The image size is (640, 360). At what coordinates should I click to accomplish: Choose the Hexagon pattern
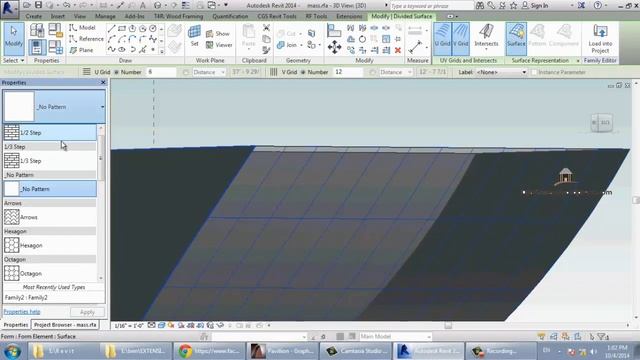[x=50, y=245]
